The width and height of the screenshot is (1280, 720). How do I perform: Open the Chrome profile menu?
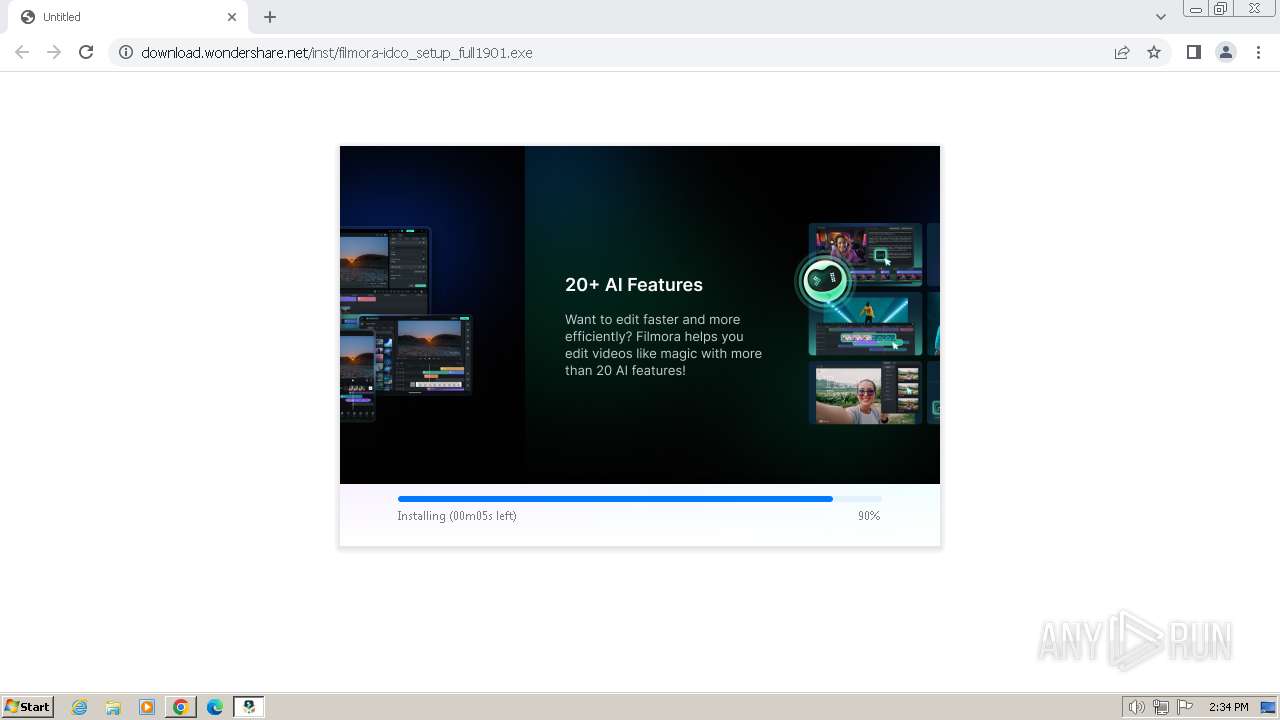tap(1226, 52)
